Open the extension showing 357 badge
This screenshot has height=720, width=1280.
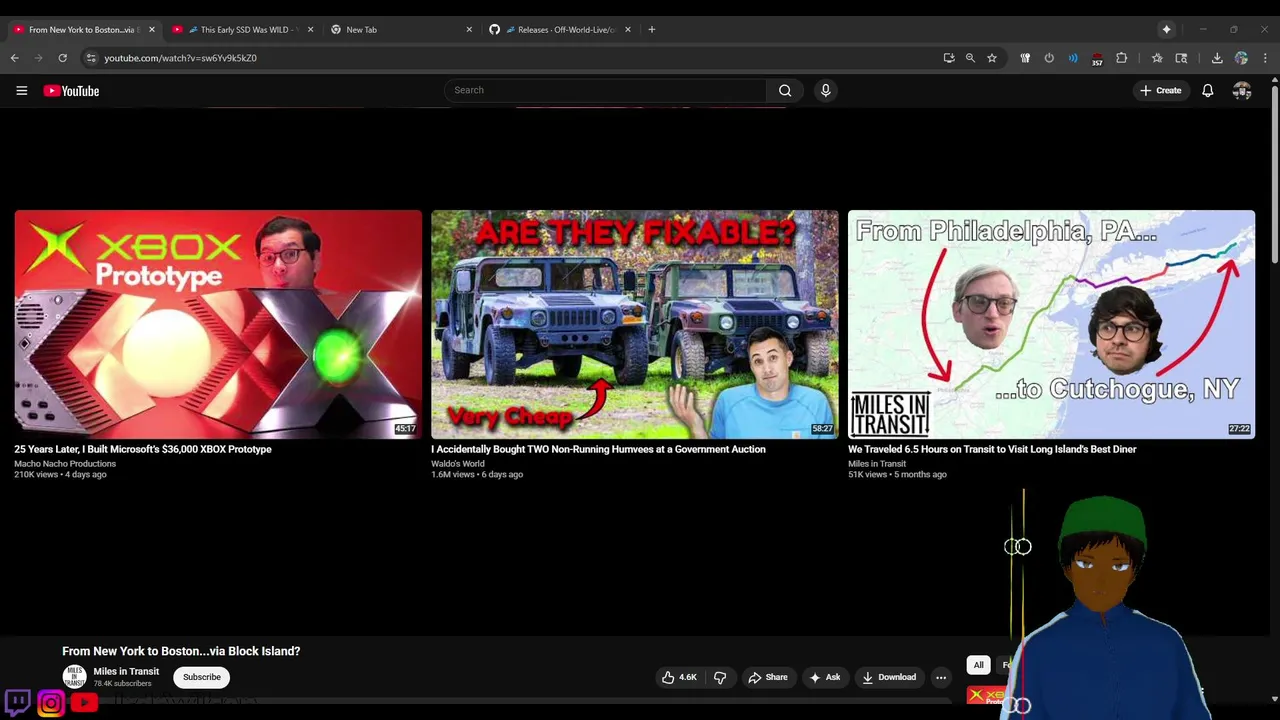[1097, 59]
